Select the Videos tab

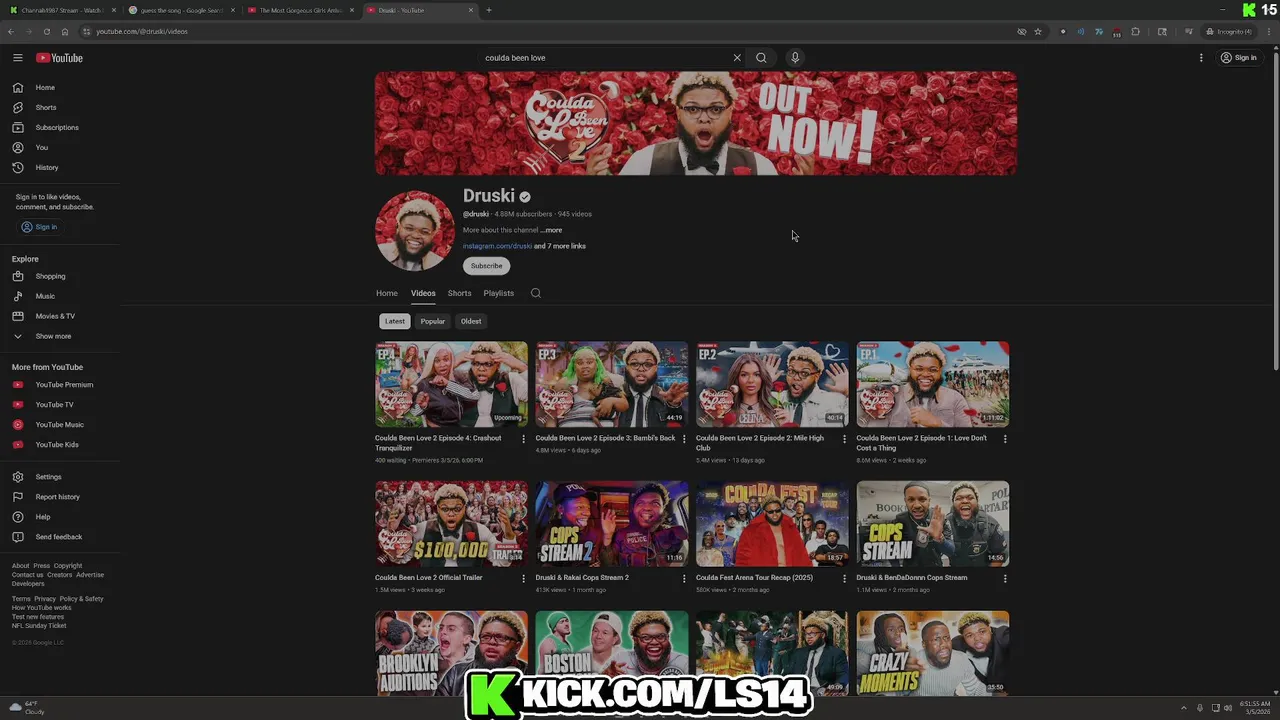(x=423, y=293)
